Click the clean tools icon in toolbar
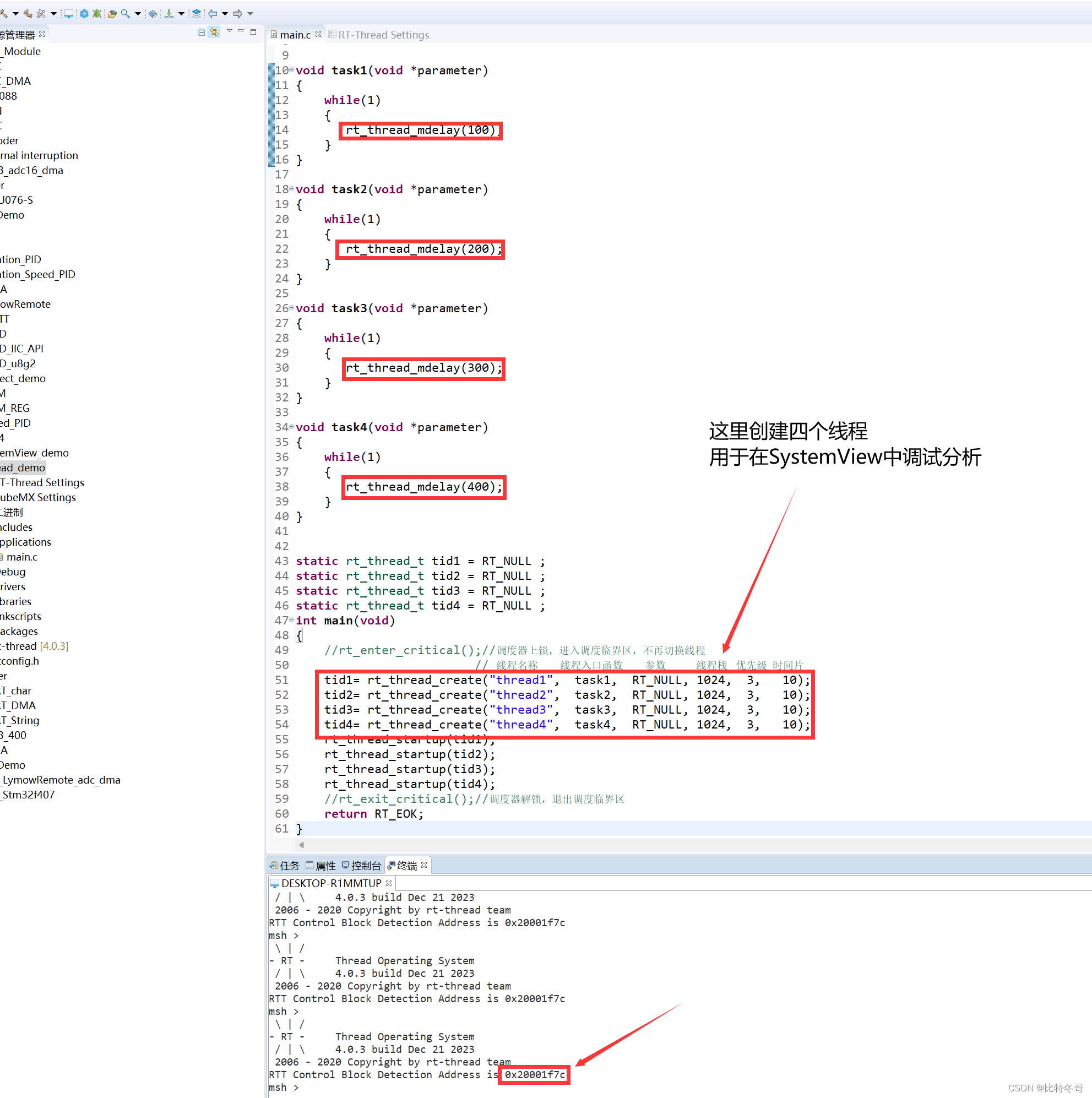The width and height of the screenshot is (1092, 1098). click(41, 14)
